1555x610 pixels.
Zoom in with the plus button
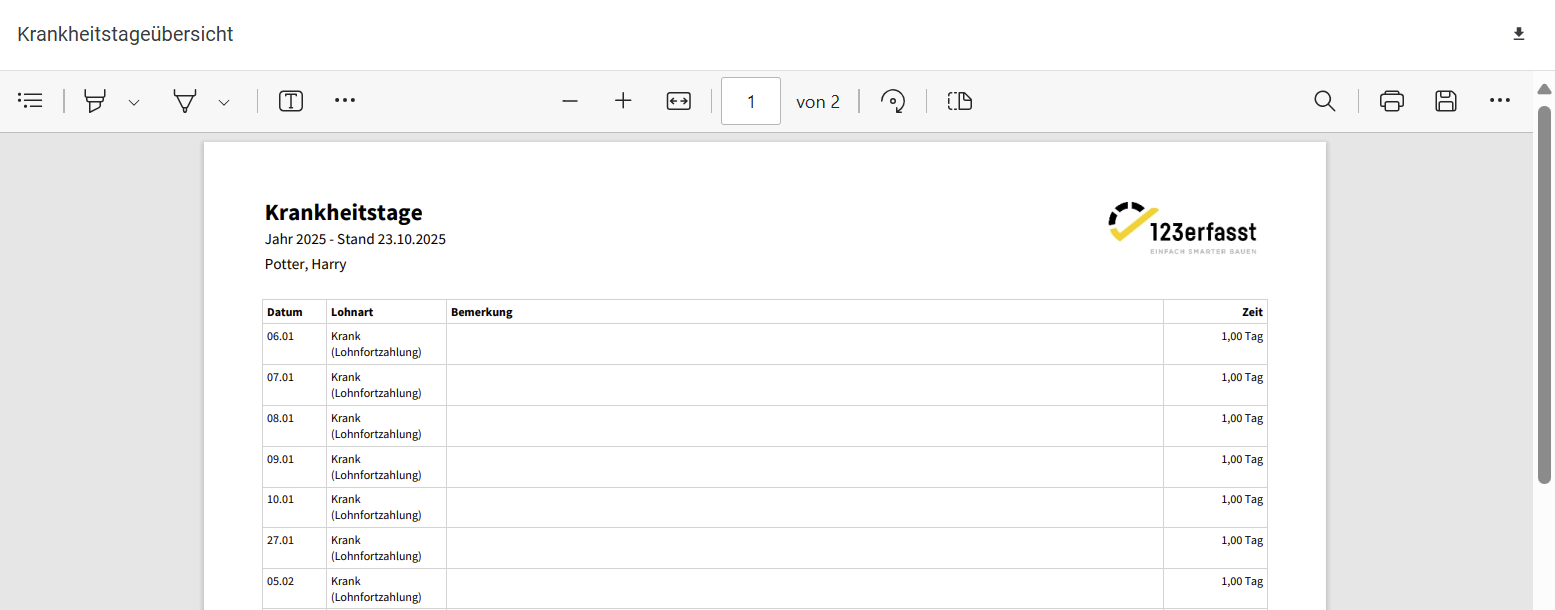coord(623,101)
